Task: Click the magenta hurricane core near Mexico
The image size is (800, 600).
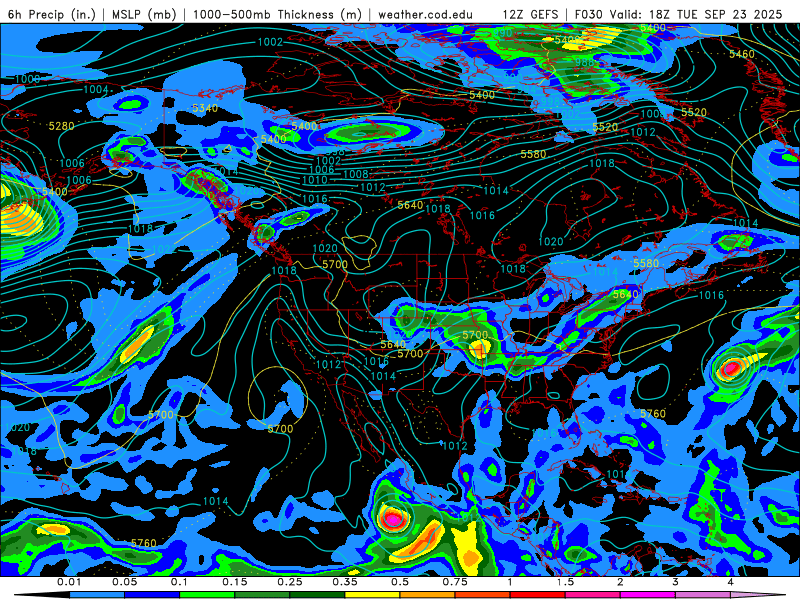Action: coord(393,518)
